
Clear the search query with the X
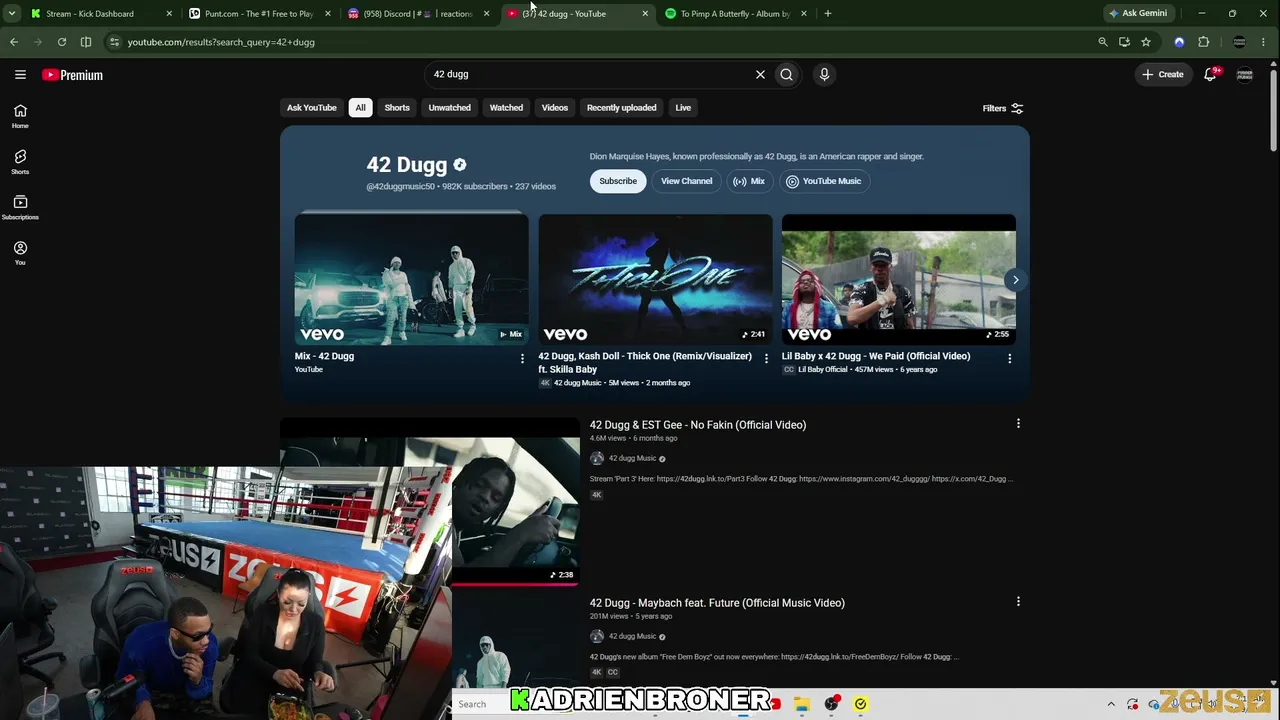[760, 74]
